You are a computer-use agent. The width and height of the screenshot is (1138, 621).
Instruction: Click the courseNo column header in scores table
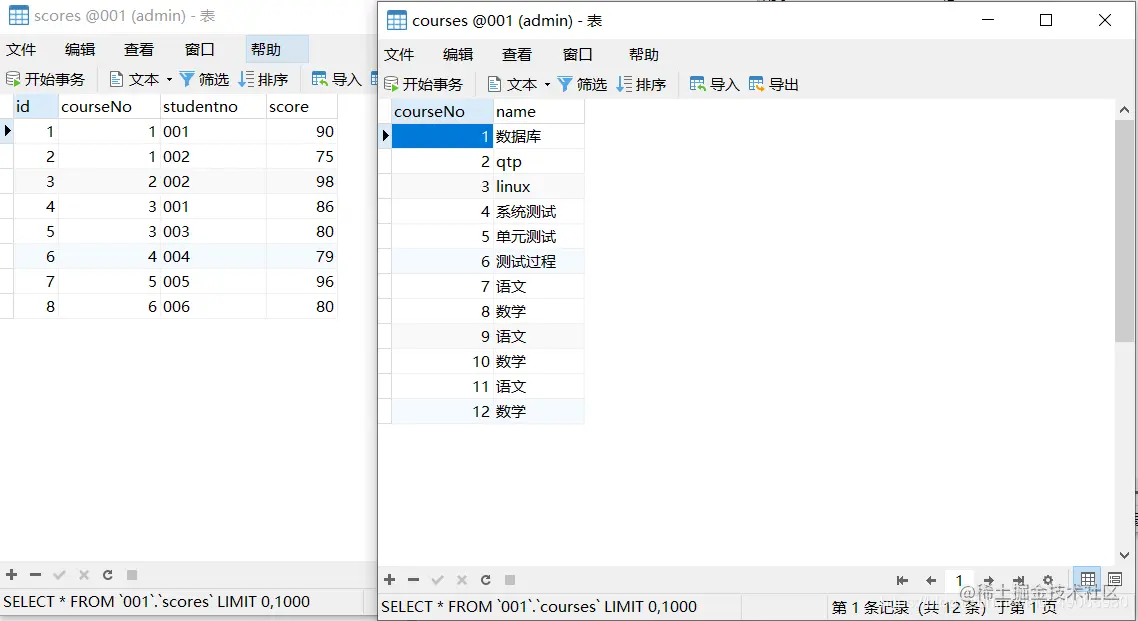109,107
